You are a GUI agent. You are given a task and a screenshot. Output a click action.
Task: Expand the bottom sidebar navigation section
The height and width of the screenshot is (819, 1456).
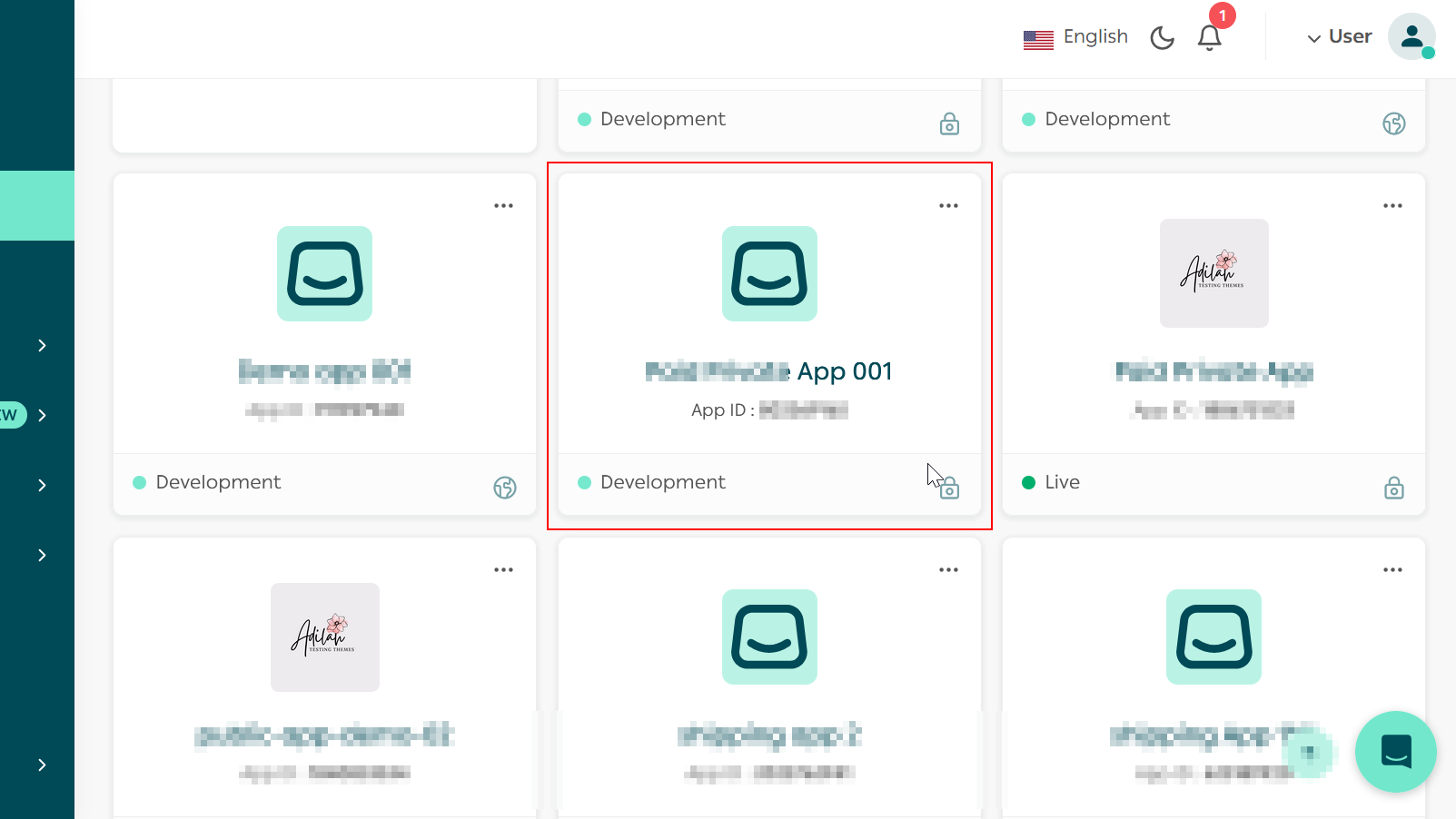point(40,765)
